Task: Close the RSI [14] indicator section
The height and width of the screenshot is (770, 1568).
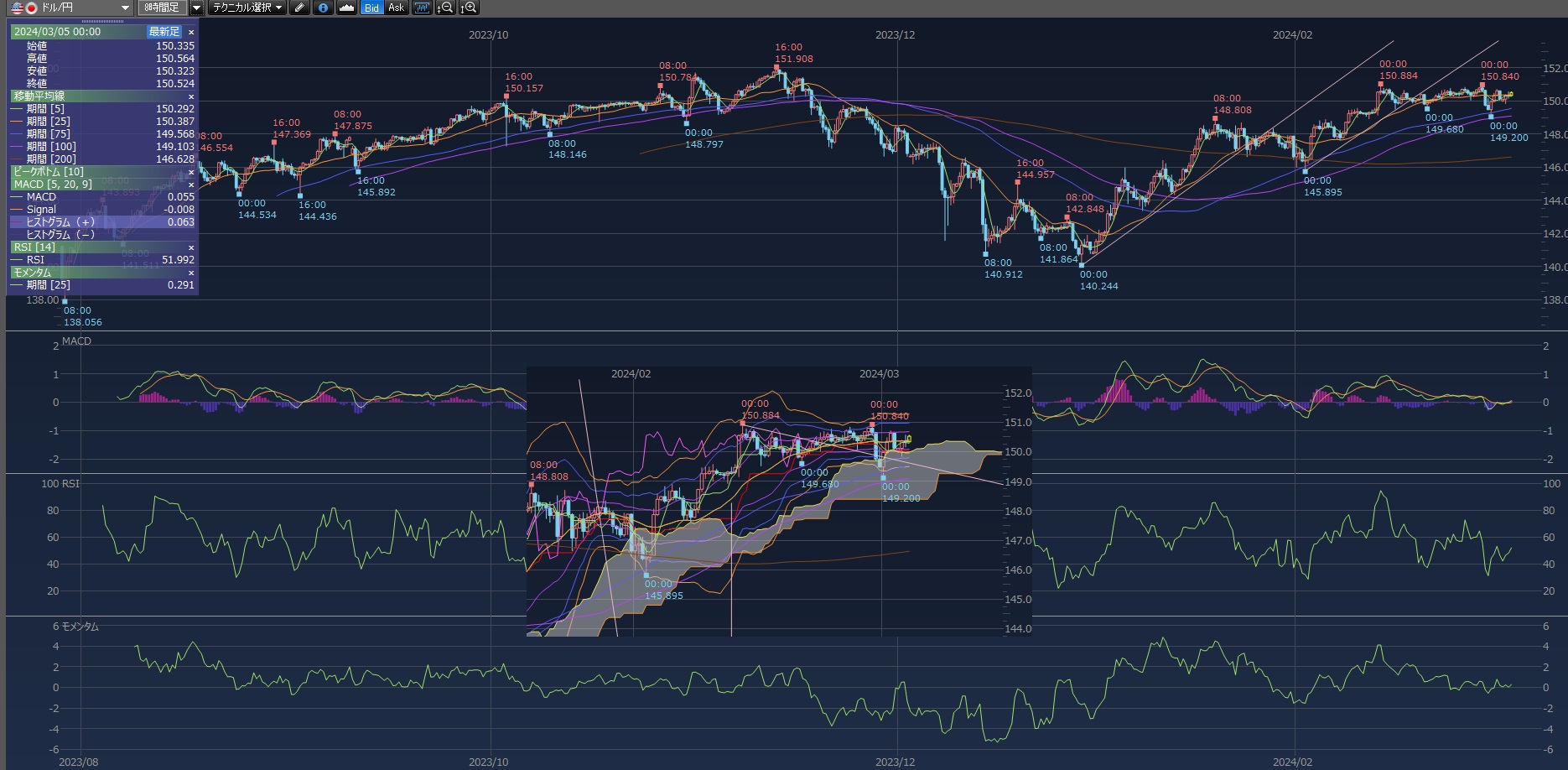Action: (x=191, y=247)
